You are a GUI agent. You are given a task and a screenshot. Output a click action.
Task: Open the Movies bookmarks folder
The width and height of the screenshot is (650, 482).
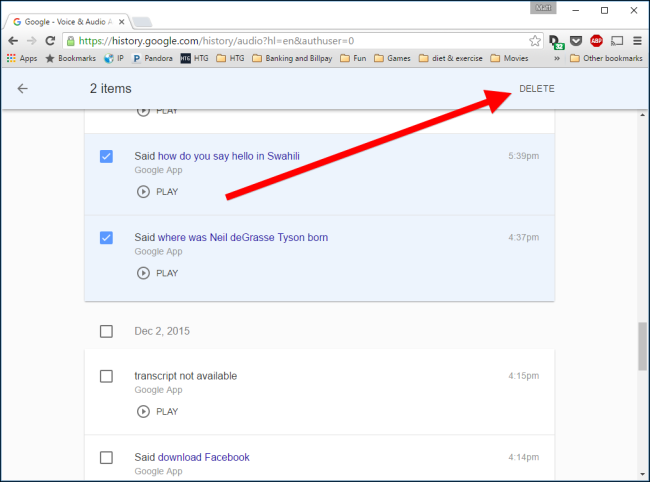[509, 58]
